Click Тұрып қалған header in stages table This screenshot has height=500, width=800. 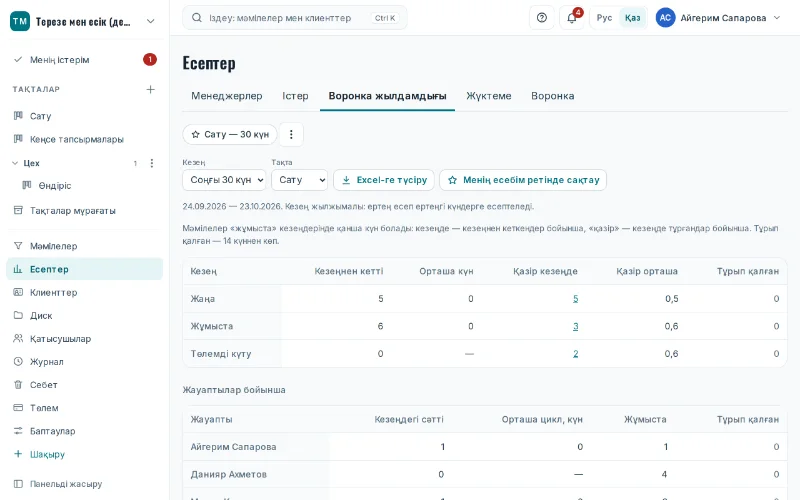coord(747,271)
